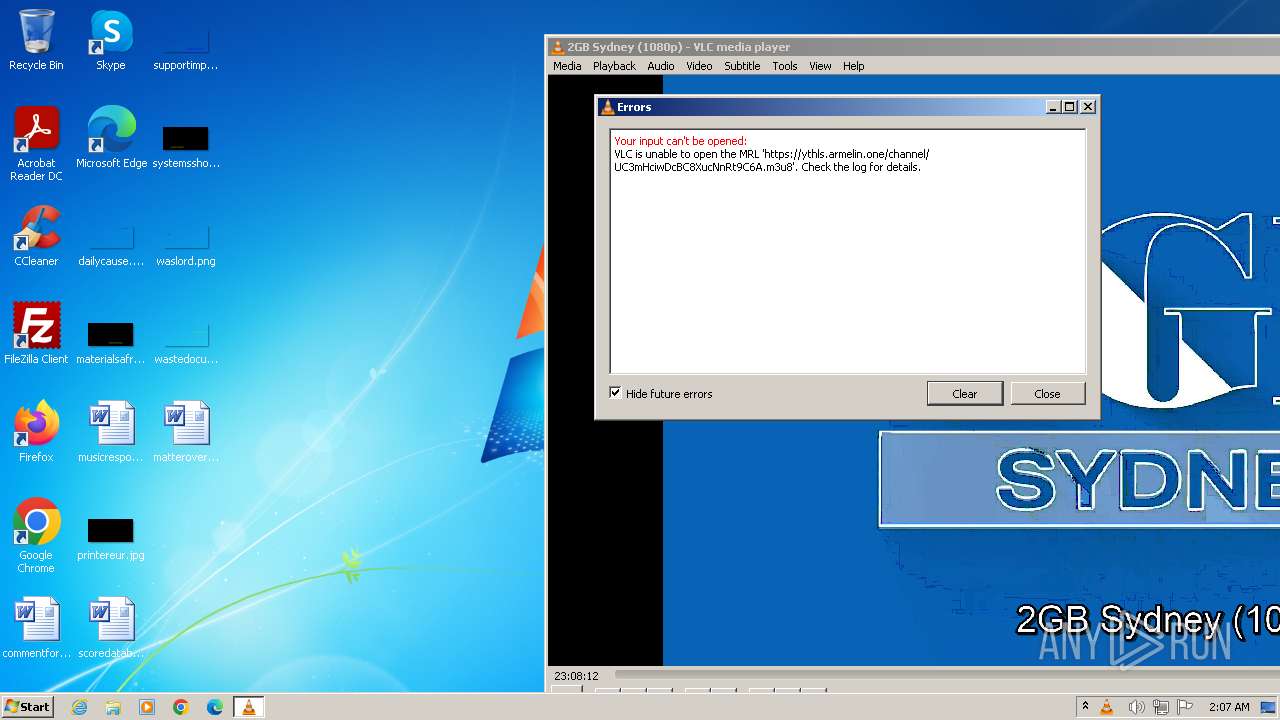Launch Firefox from the desktop
The width and height of the screenshot is (1280, 720).
click(x=36, y=432)
